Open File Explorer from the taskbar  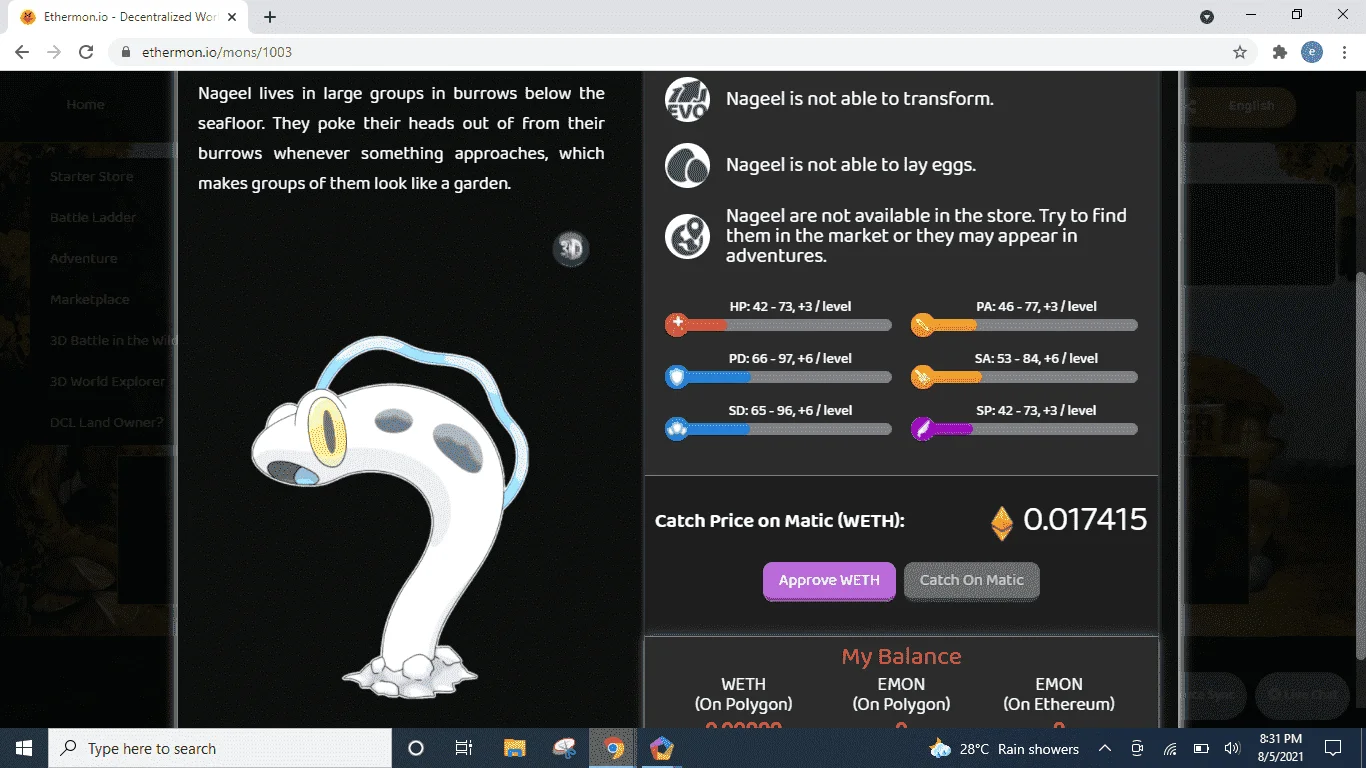click(515, 748)
